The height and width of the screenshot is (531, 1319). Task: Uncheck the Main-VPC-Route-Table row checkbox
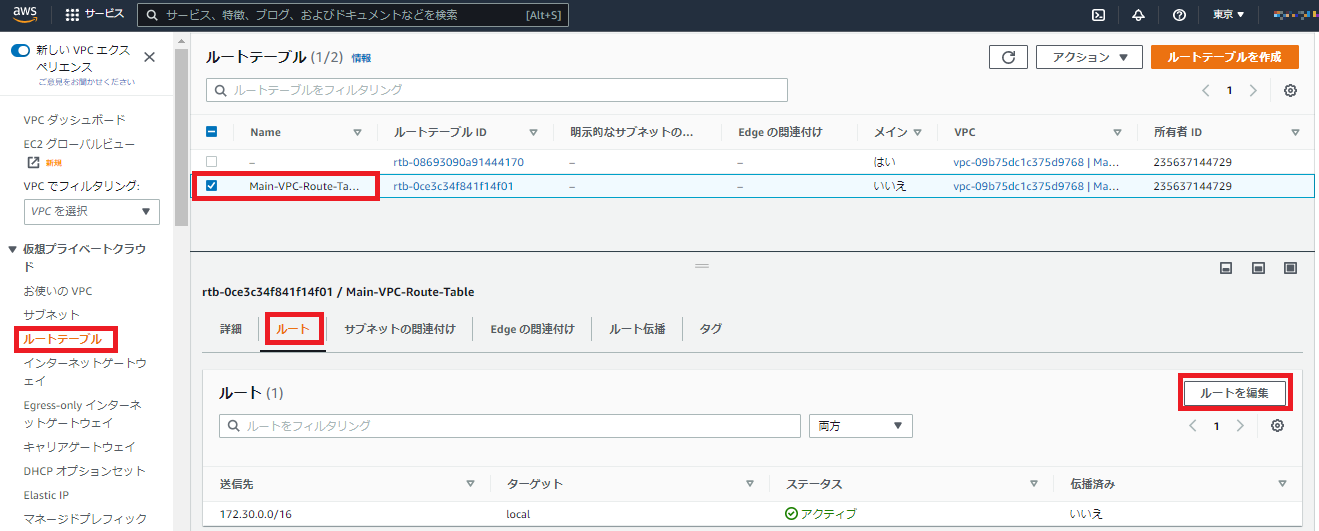point(211,186)
